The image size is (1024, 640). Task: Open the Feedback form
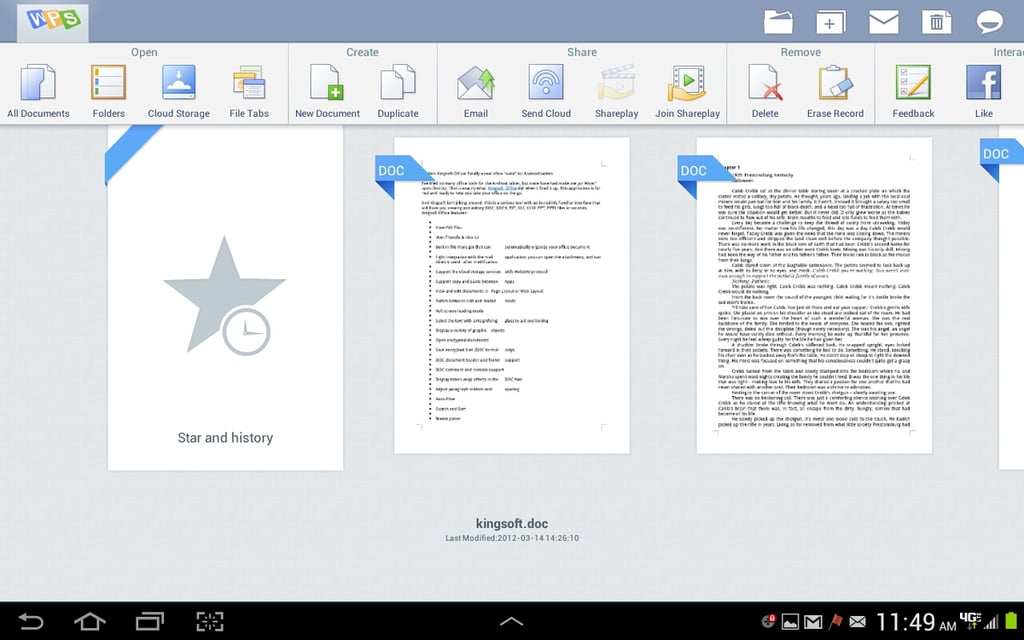[913, 91]
